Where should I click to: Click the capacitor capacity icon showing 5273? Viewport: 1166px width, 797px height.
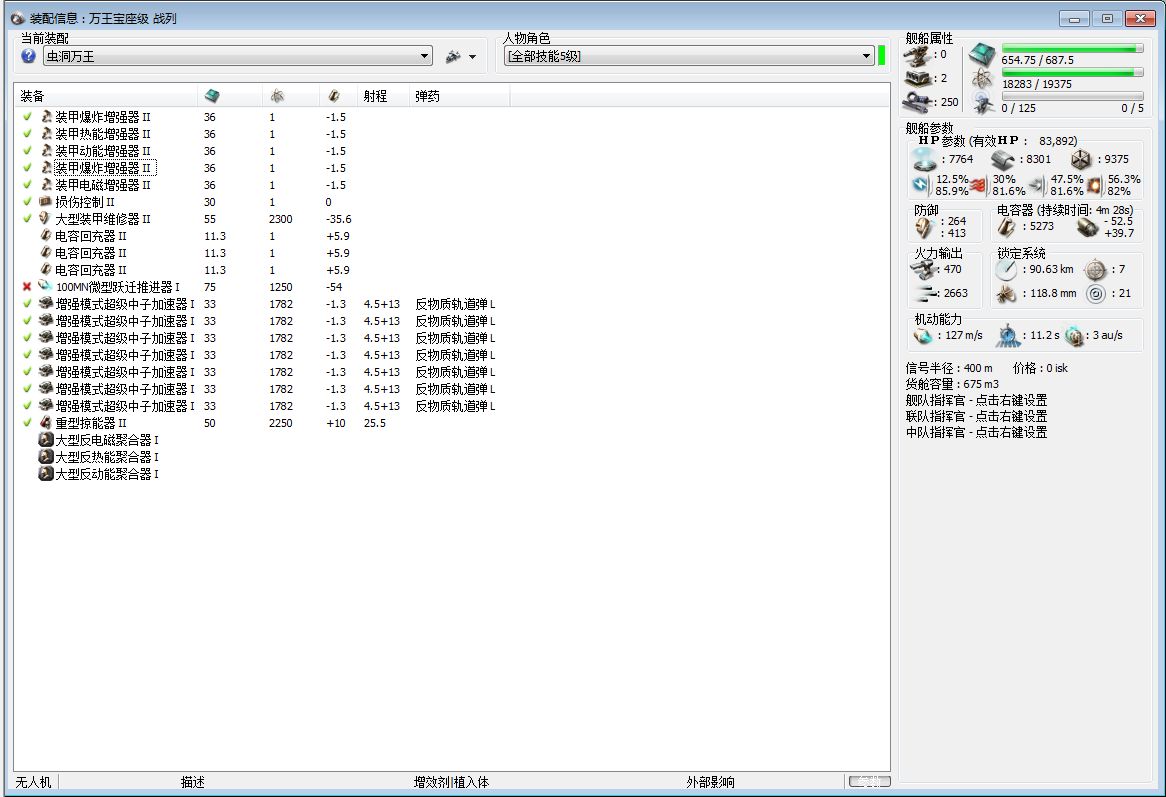1006,227
